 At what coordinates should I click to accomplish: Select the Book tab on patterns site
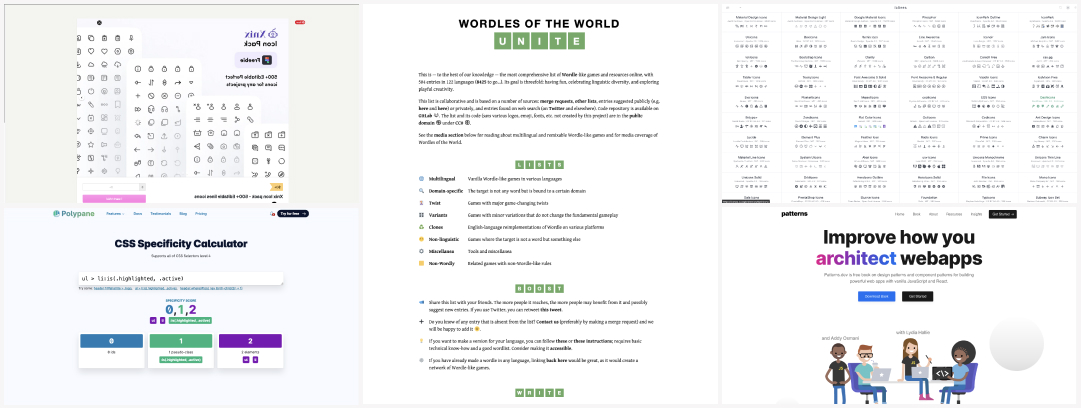[916, 214]
